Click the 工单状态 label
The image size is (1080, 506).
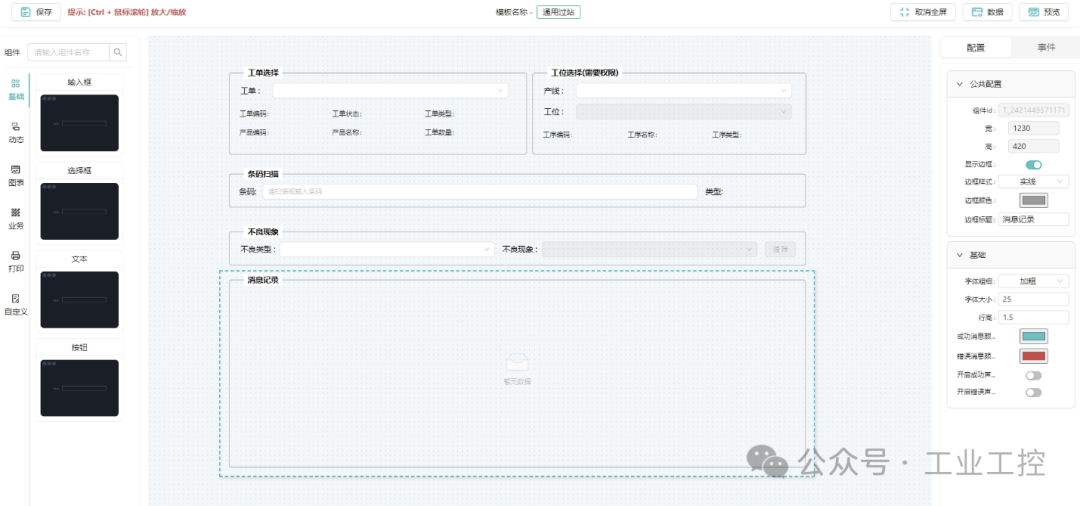[346, 114]
